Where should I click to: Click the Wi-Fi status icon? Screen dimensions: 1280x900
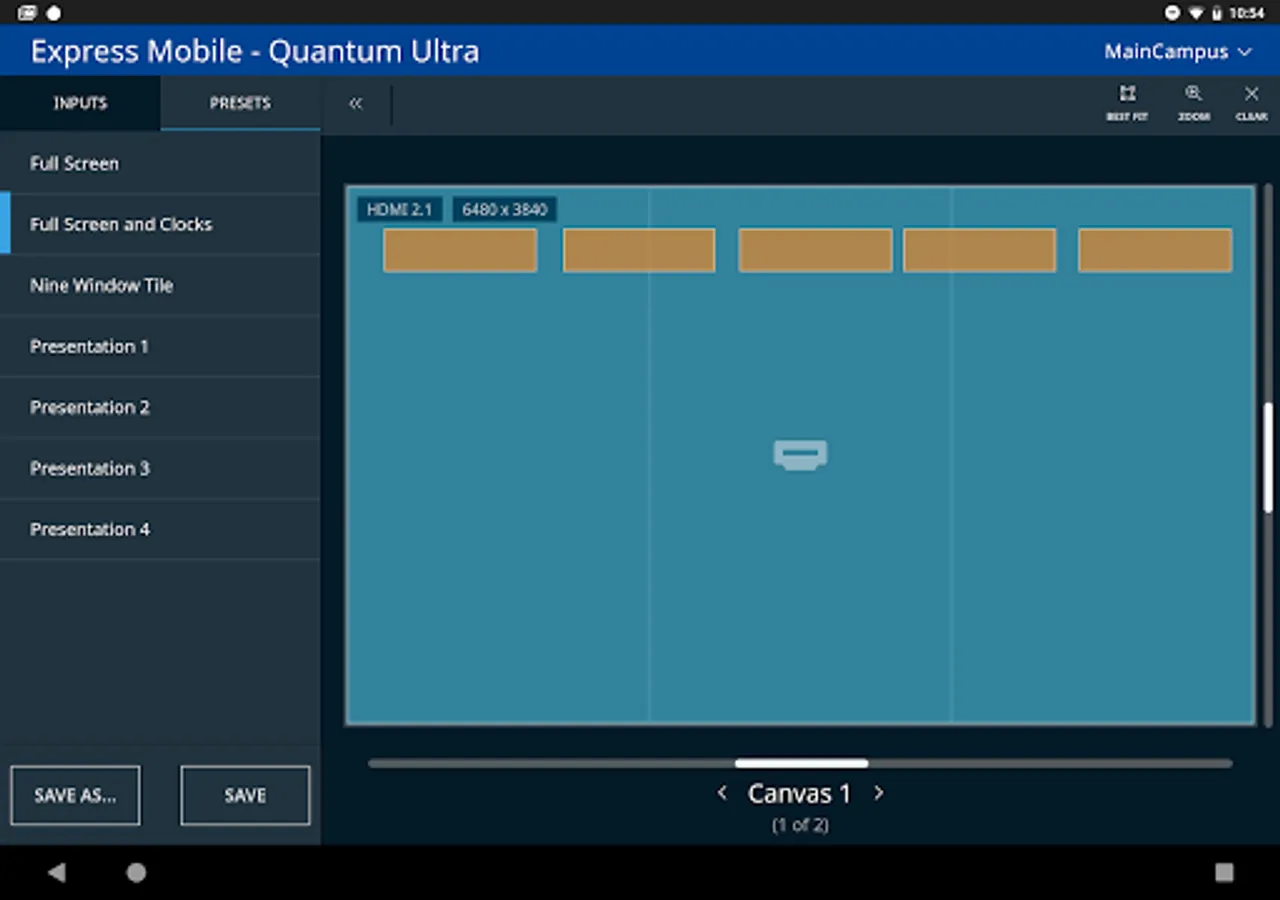pyautogui.click(x=1196, y=13)
